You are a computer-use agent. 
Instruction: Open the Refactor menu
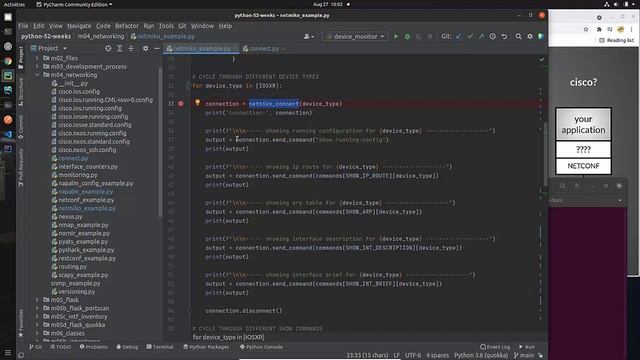point(127,26)
